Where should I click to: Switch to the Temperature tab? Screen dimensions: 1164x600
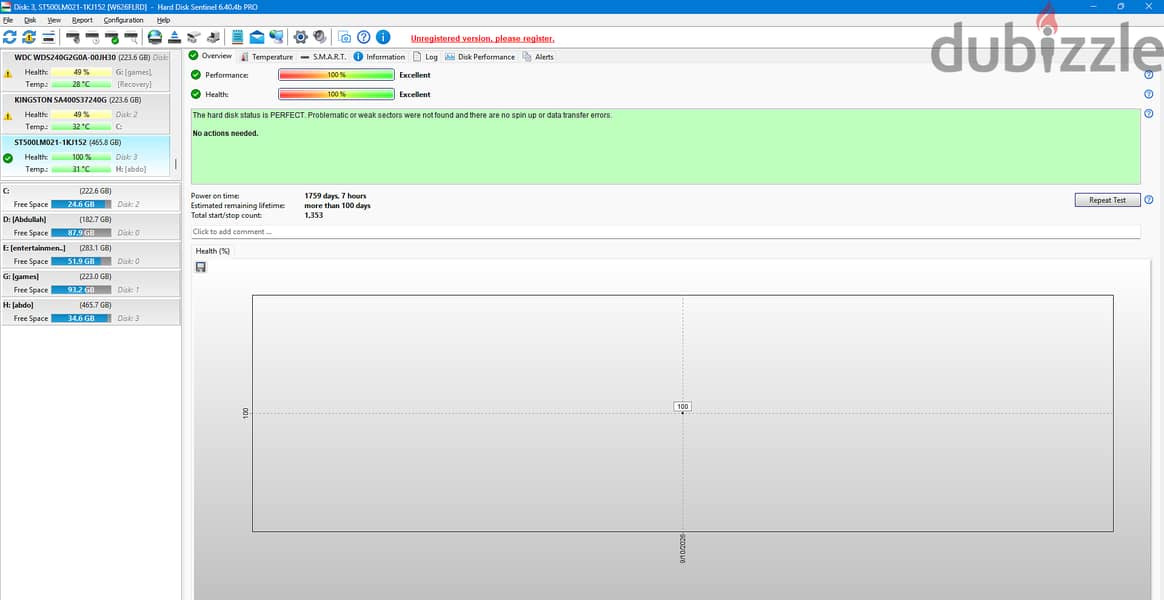(x=267, y=56)
